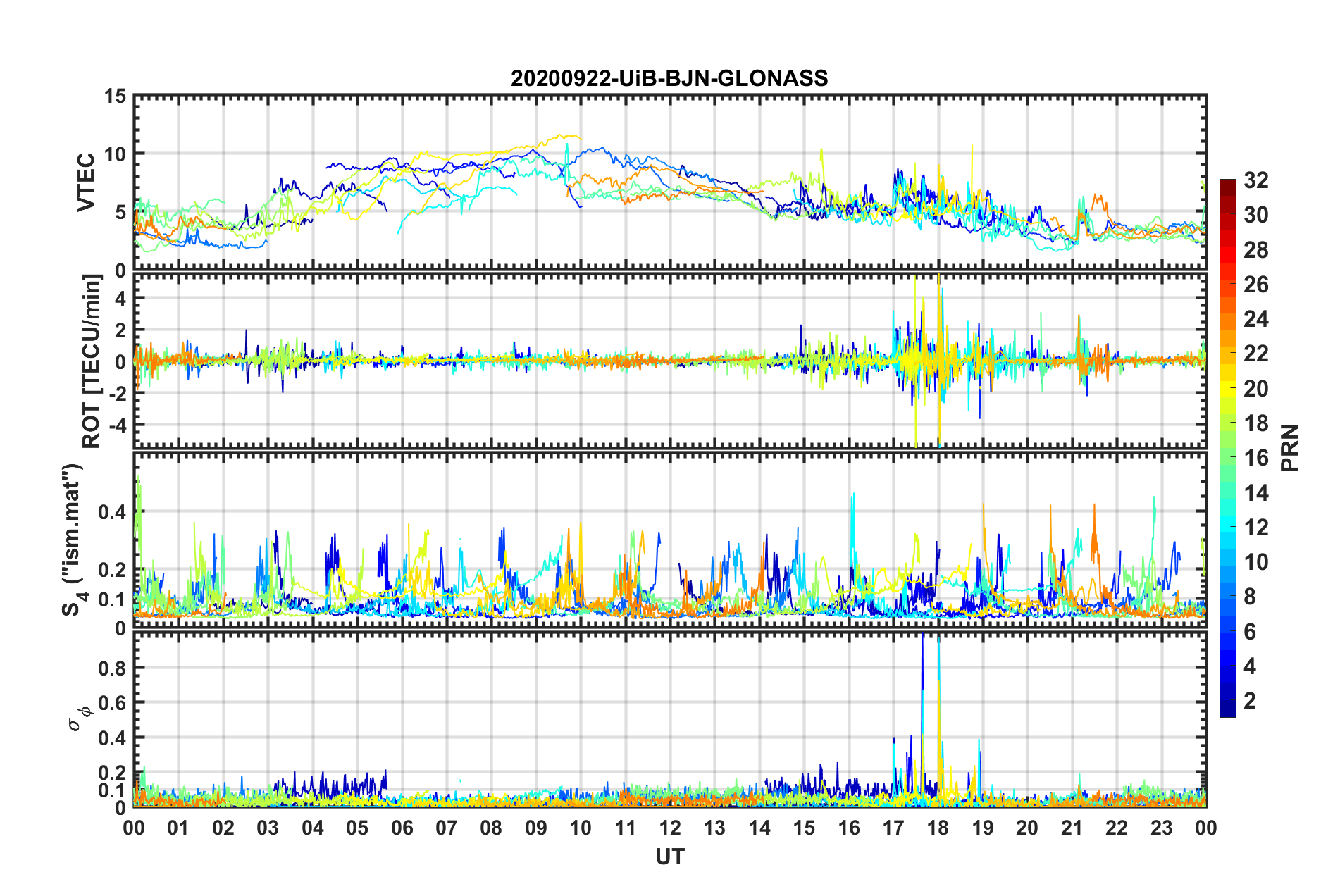
Task: Click the S4 ("ism.mat") y-axis label
Action: click(73, 540)
